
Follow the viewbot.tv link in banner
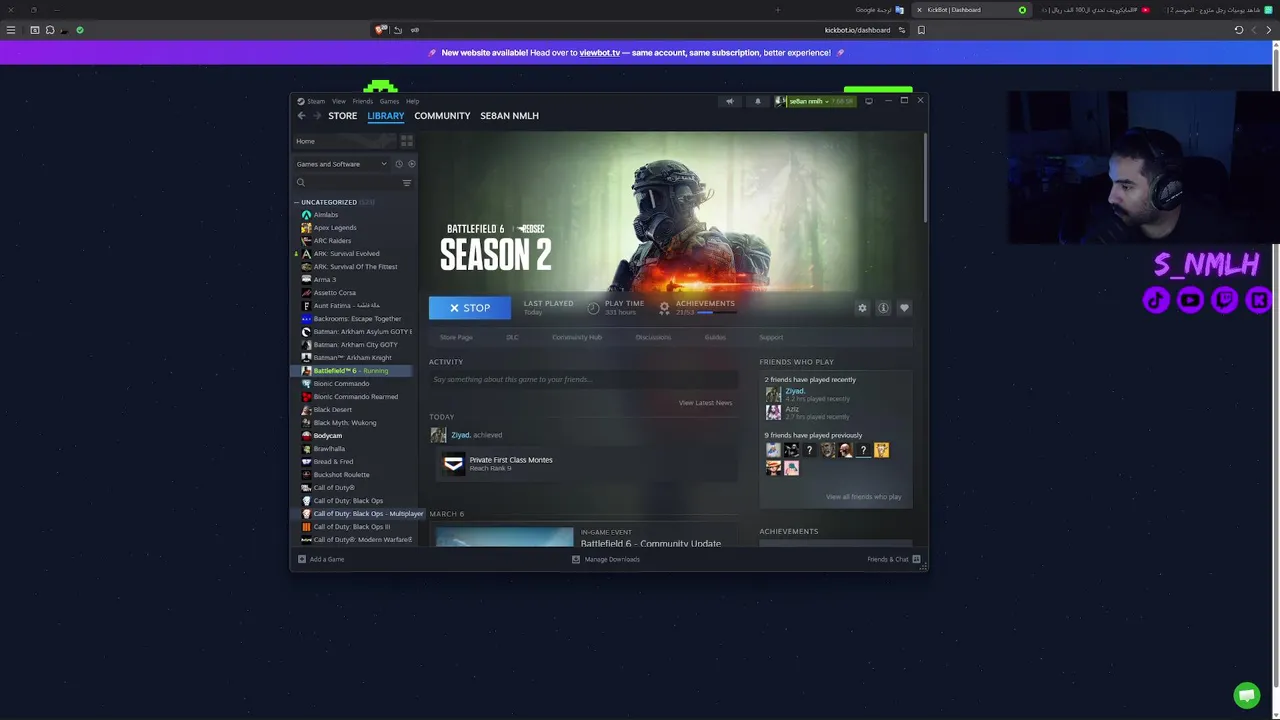click(x=600, y=53)
